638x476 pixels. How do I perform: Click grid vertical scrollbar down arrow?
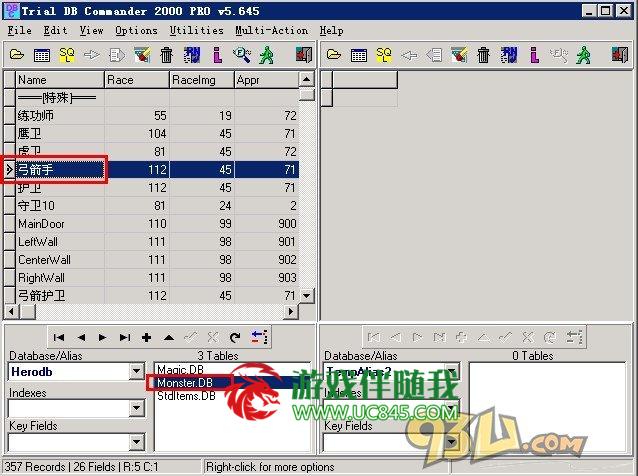(x=307, y=295)
